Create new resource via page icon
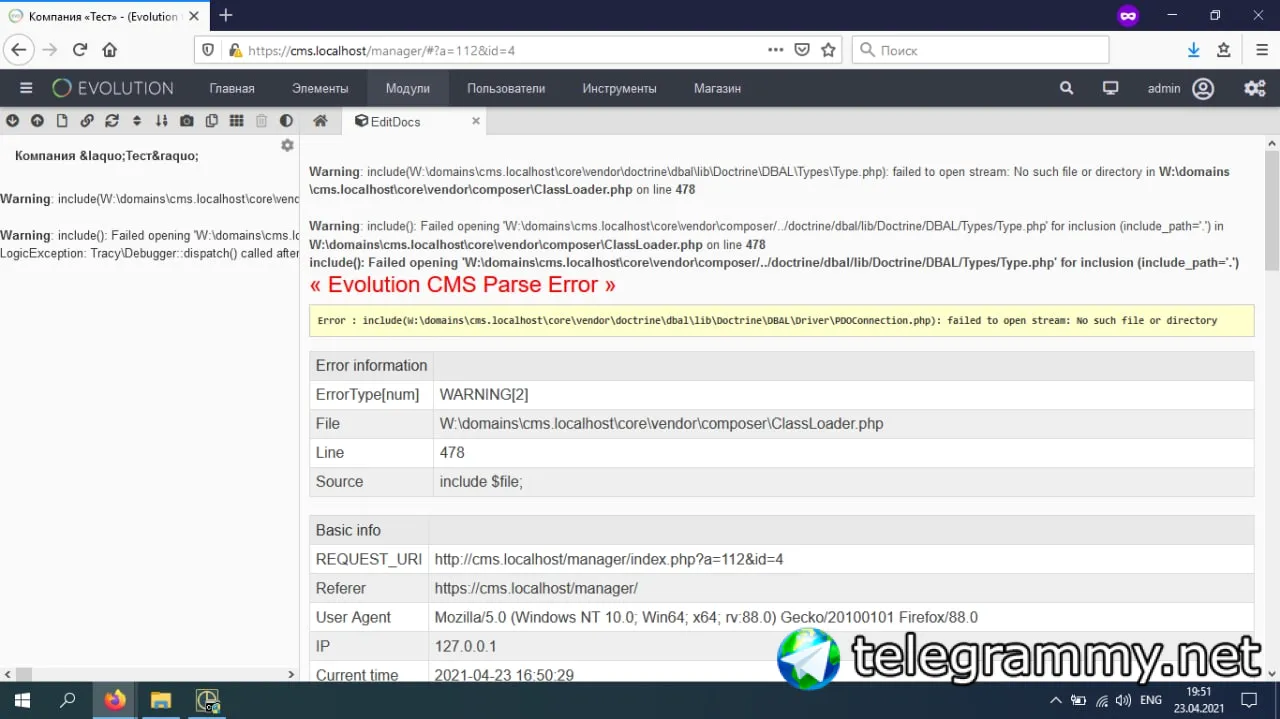Image resolution: width=1280 pixels, height=719 pixels. coord(62,121)
